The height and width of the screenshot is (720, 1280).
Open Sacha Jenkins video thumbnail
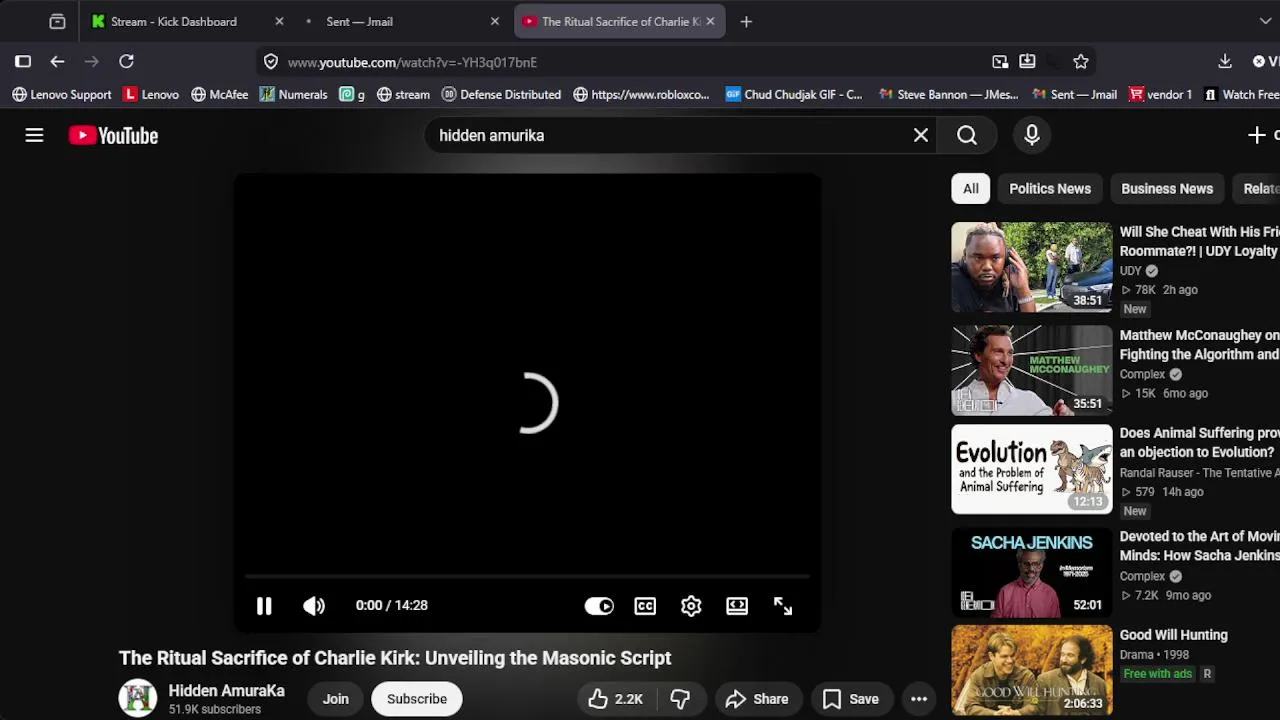(1032, 572)
